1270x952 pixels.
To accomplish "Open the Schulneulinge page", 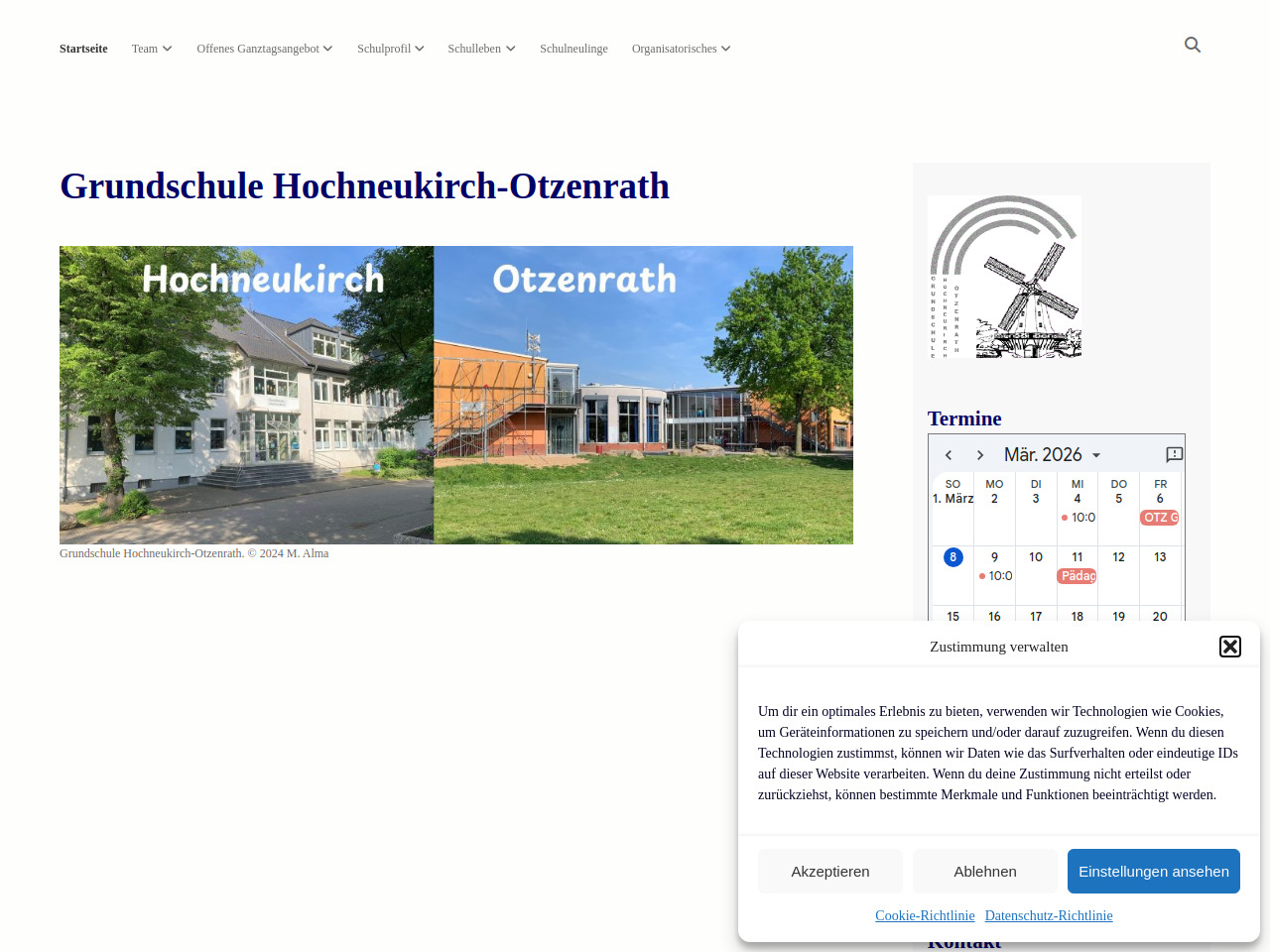I will point(573,49).
